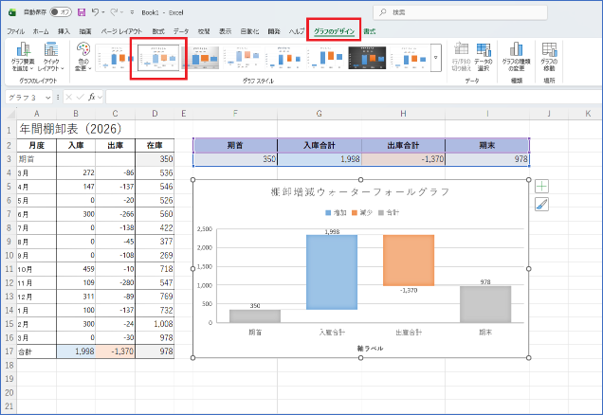Open the undo history dropdown arrow
Viewport: 603px width, 415px height.
103,13
